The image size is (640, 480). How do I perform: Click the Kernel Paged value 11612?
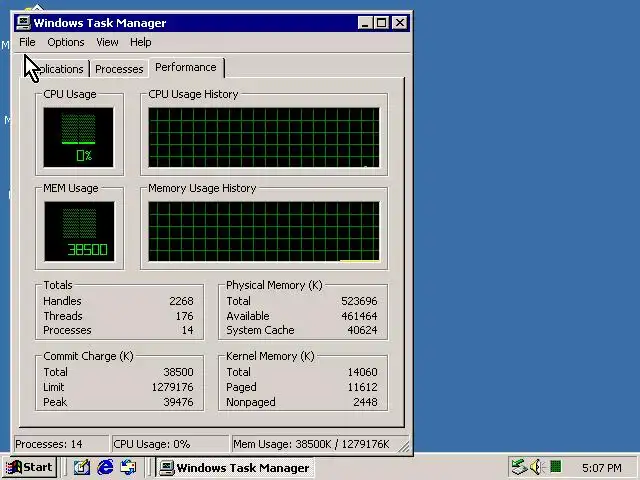coord(362,387)
